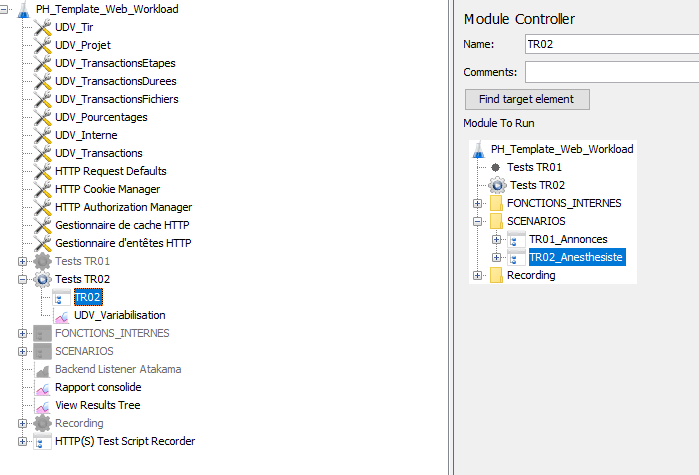This screenshot has width=699, height=475.
Task: Click the Rapport consolide graph icon
Action: [42, 388]
